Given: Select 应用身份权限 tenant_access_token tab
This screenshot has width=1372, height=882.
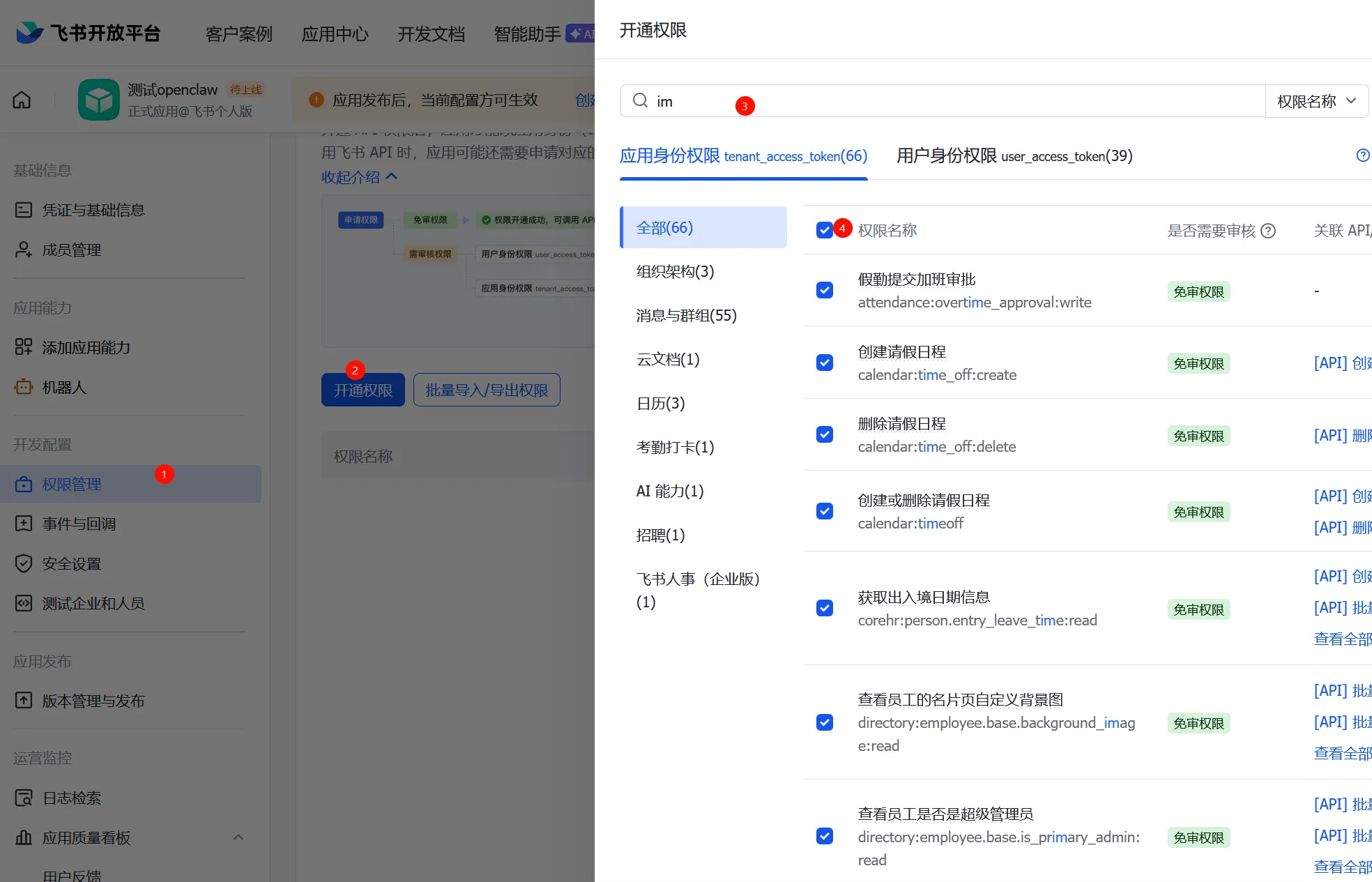Looking at the screenshot, I should (x=743, y=156).
